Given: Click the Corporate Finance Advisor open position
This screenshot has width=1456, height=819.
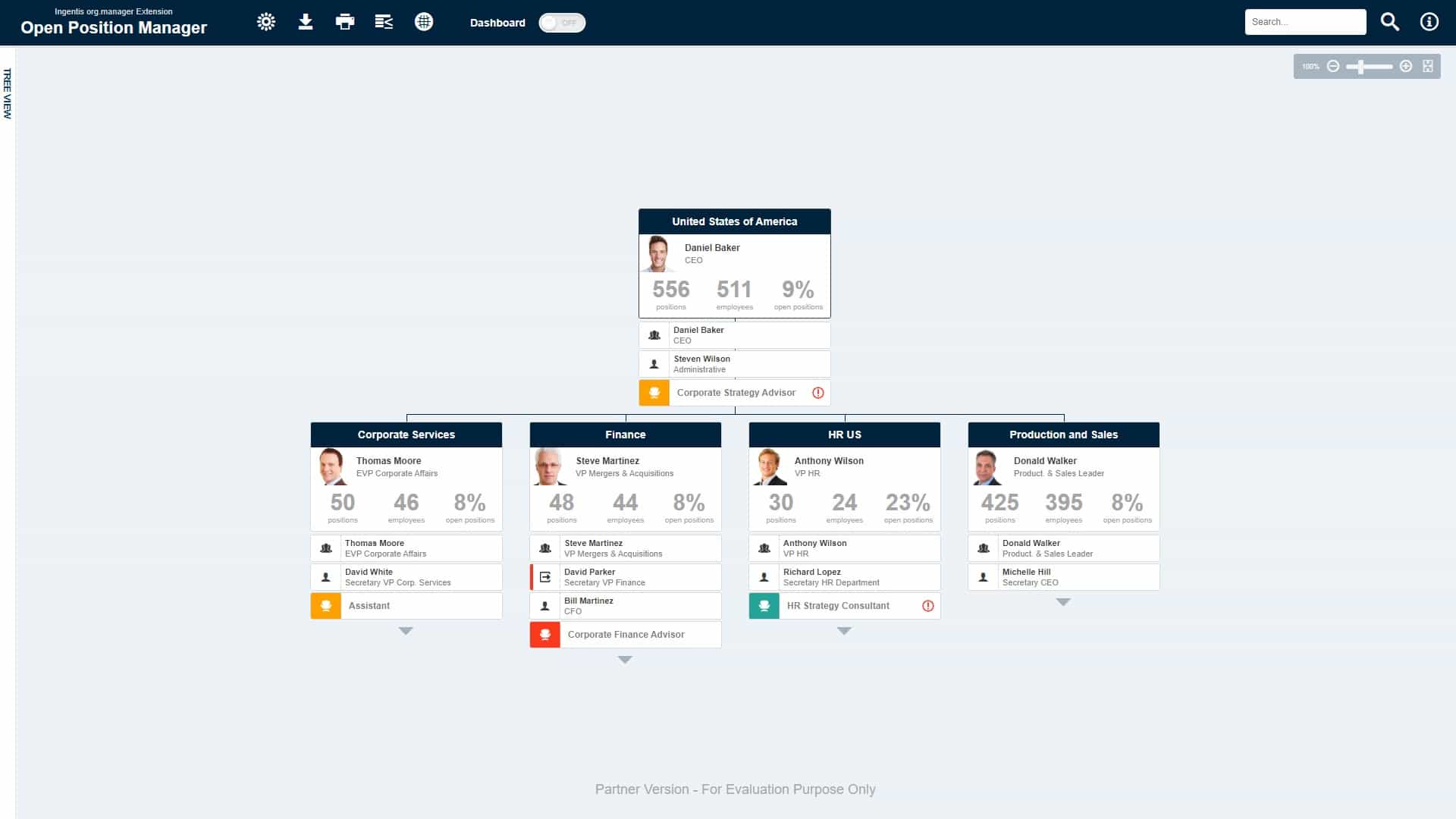Looking at the screenshot, I should (626, 635).
